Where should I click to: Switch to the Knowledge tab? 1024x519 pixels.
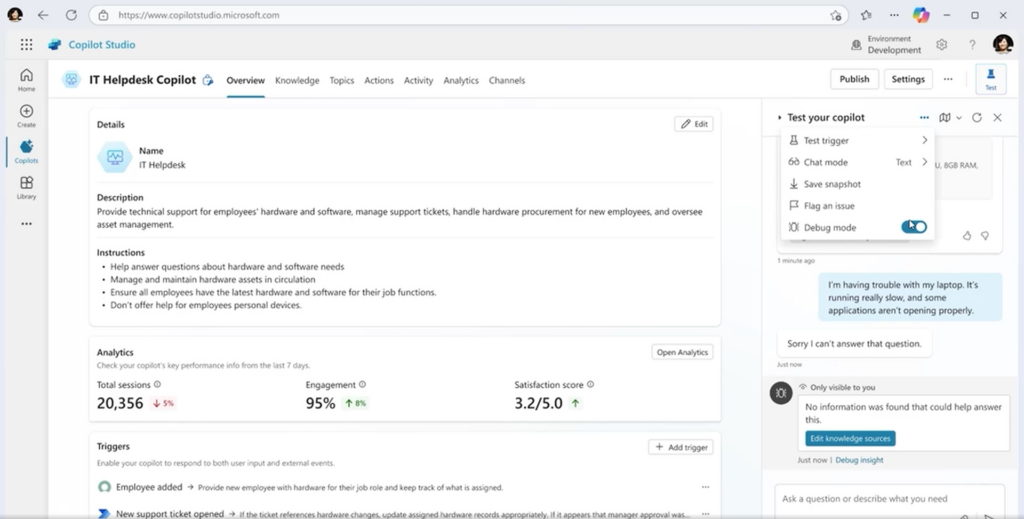point(297,80)
